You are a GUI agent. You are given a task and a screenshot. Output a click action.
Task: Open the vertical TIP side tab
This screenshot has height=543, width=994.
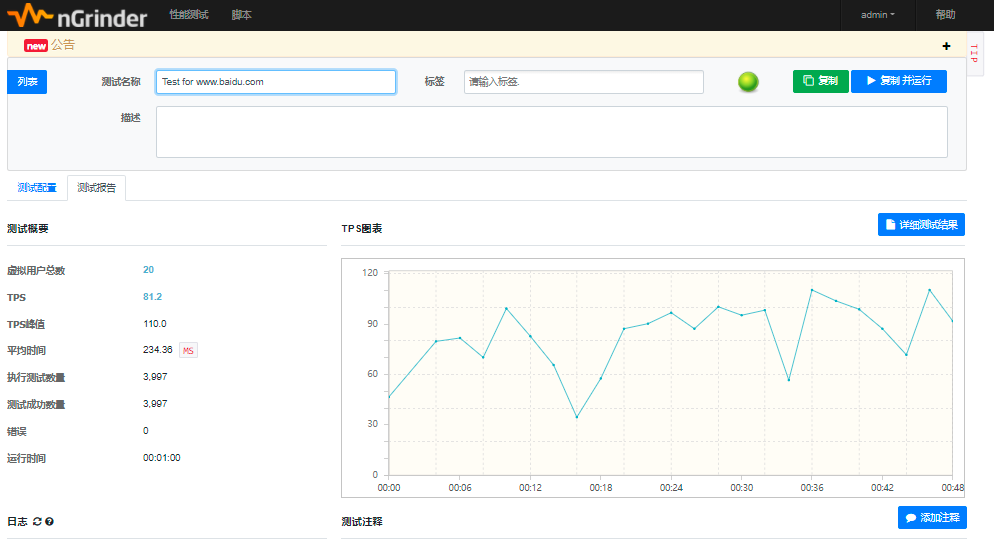tap(974, 54)
